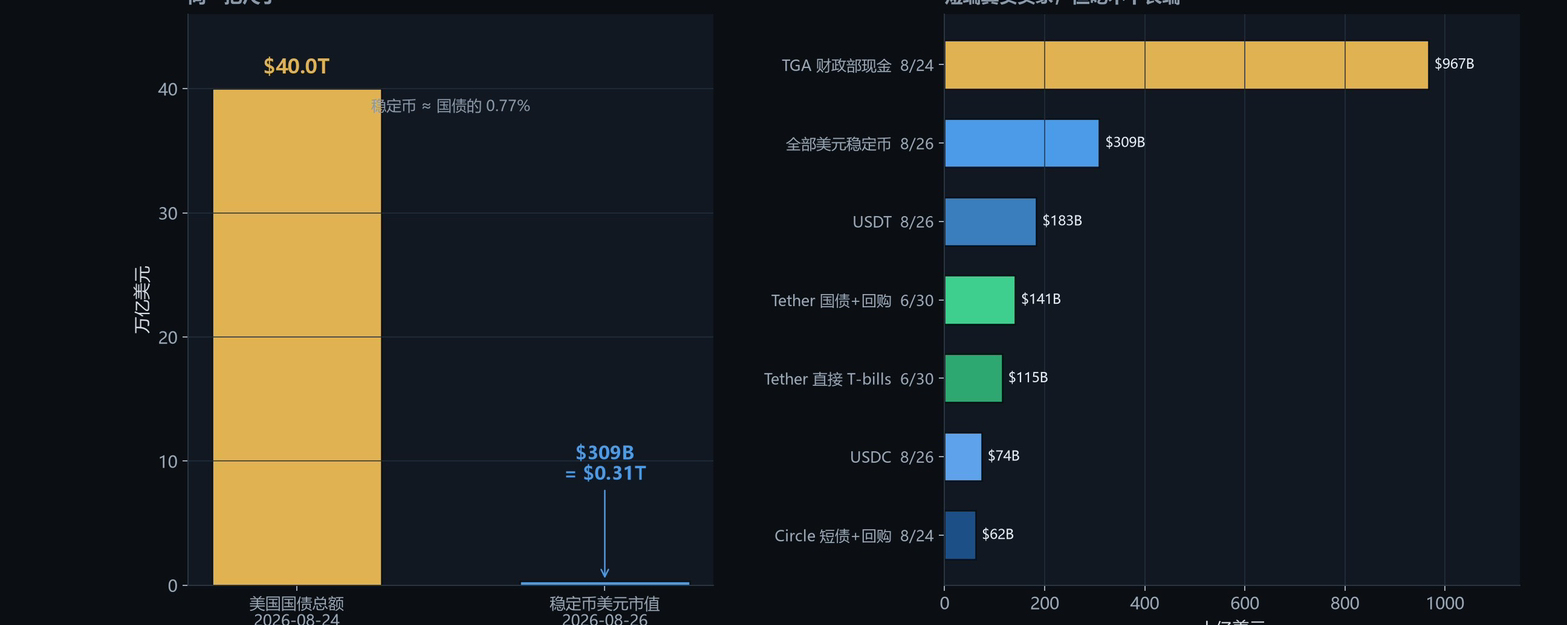The height and width of the screenshot is (625, 1567).
Task: Click the $309B label beside the blue bar
Action: point(1125,142)
